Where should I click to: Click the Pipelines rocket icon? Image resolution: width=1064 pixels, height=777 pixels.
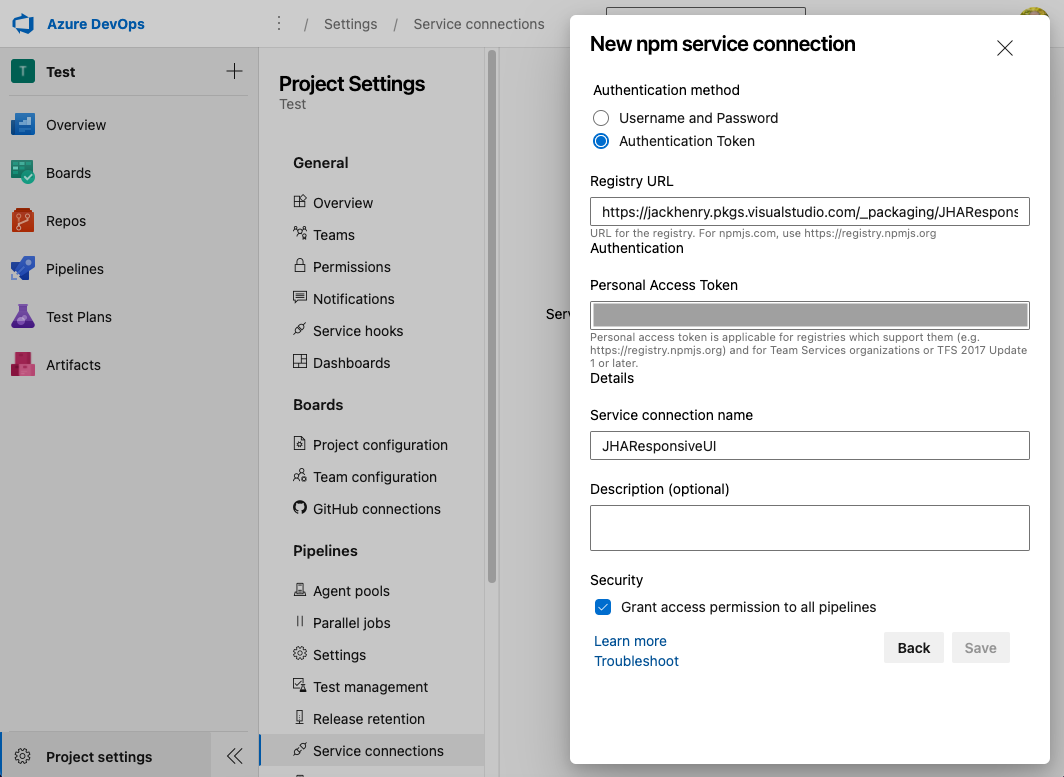point(23,269)
